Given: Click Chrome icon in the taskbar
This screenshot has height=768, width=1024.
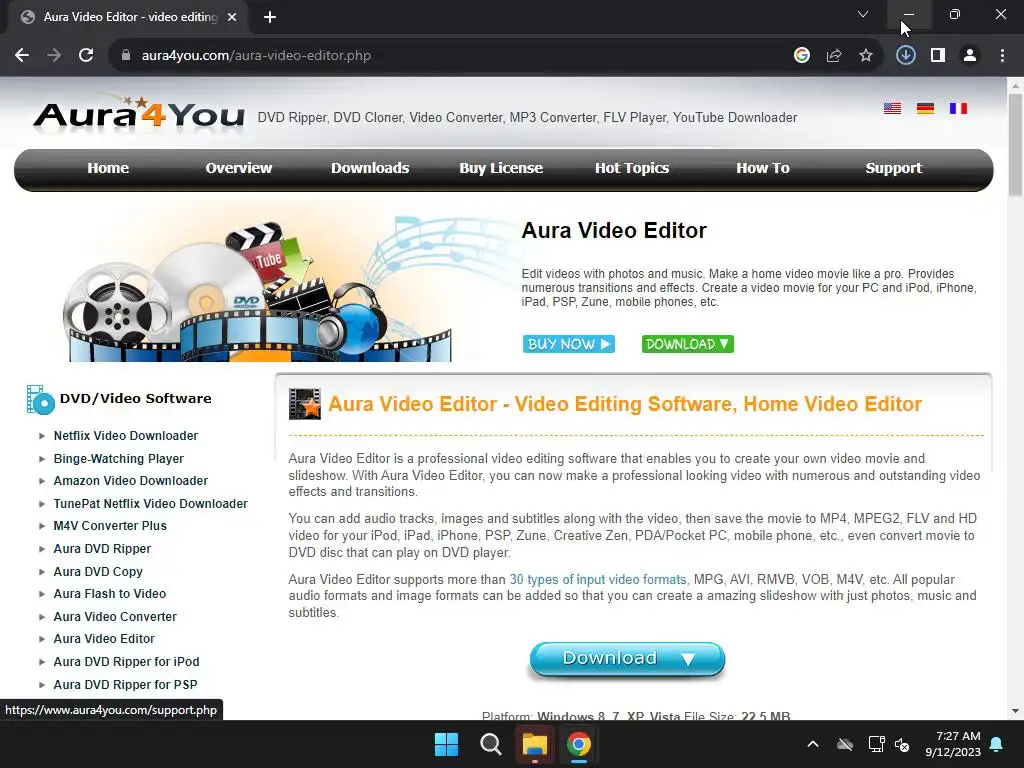Looking at the screenshot, I should pyautogui.click(x=579, y=744).
